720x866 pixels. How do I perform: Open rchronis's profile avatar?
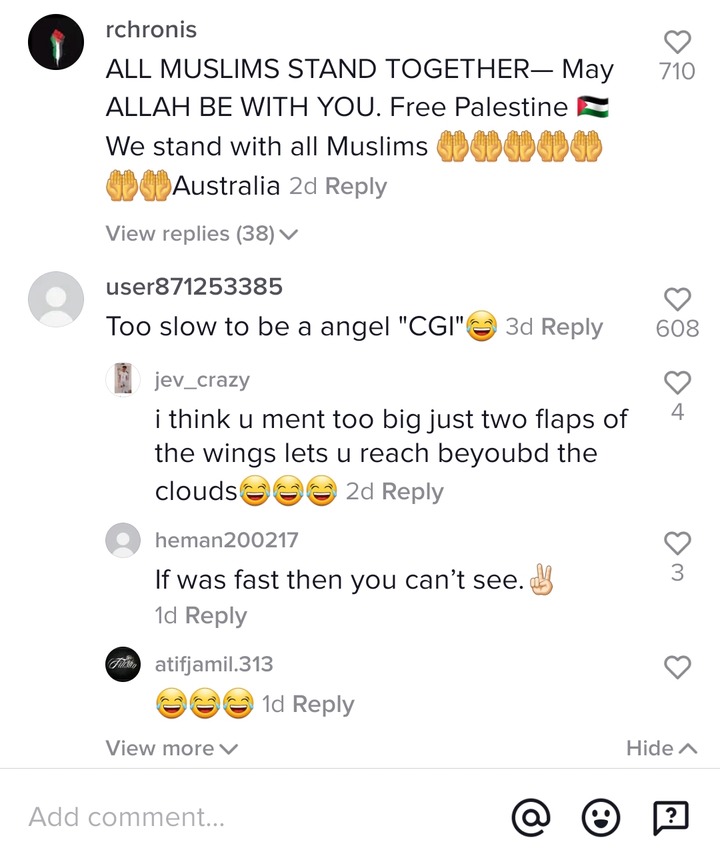56,42
